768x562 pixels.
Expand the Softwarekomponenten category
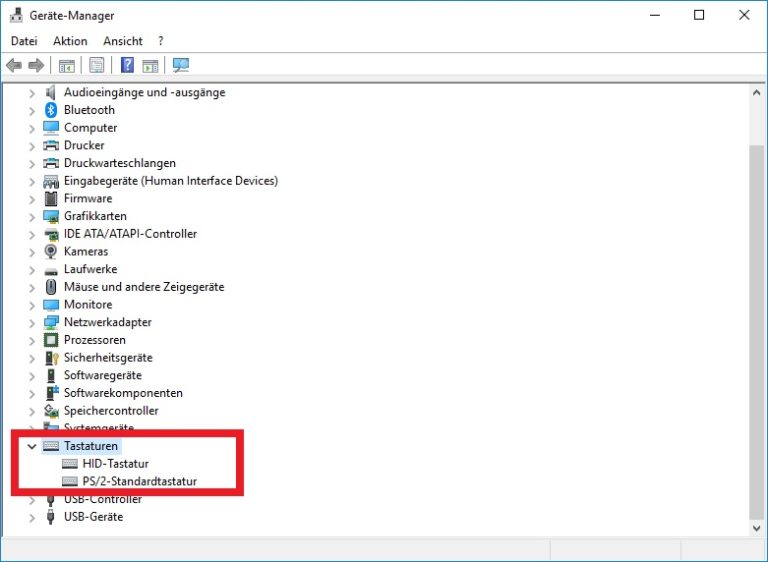32,393
